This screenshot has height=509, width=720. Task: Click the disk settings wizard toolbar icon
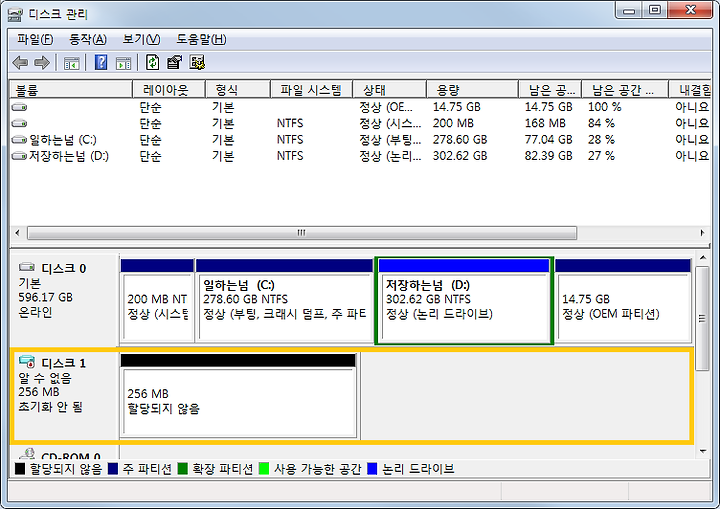coord(197,62)
